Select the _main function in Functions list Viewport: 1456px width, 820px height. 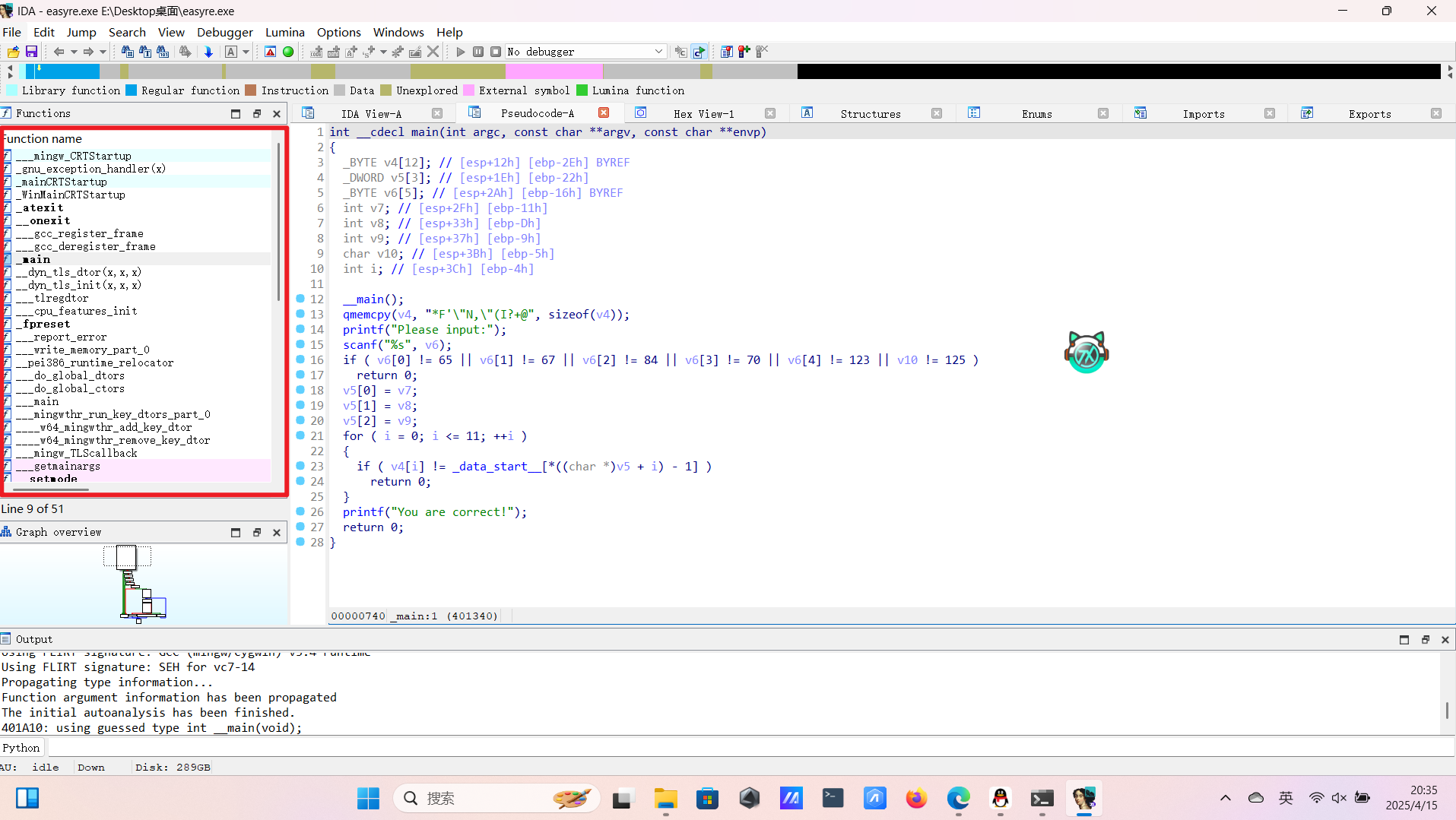click(x=34, y=259)
